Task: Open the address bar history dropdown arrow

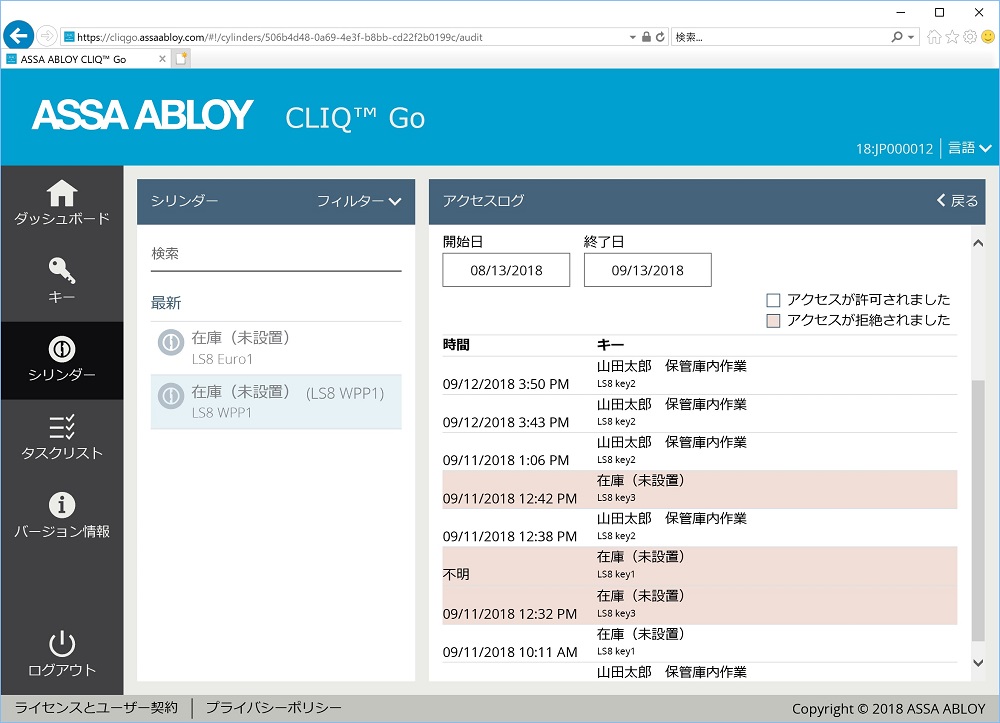Action: (632, 37)
